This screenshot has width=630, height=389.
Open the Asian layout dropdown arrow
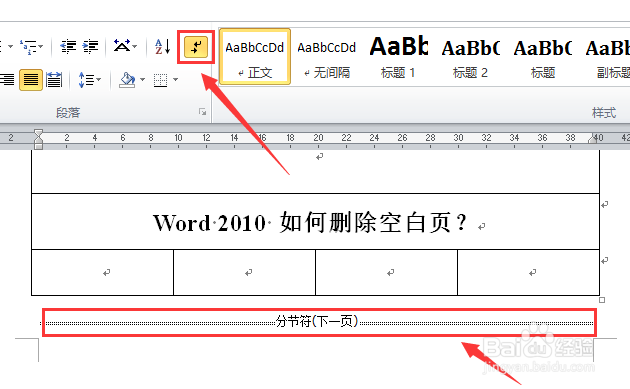point(135,47)
